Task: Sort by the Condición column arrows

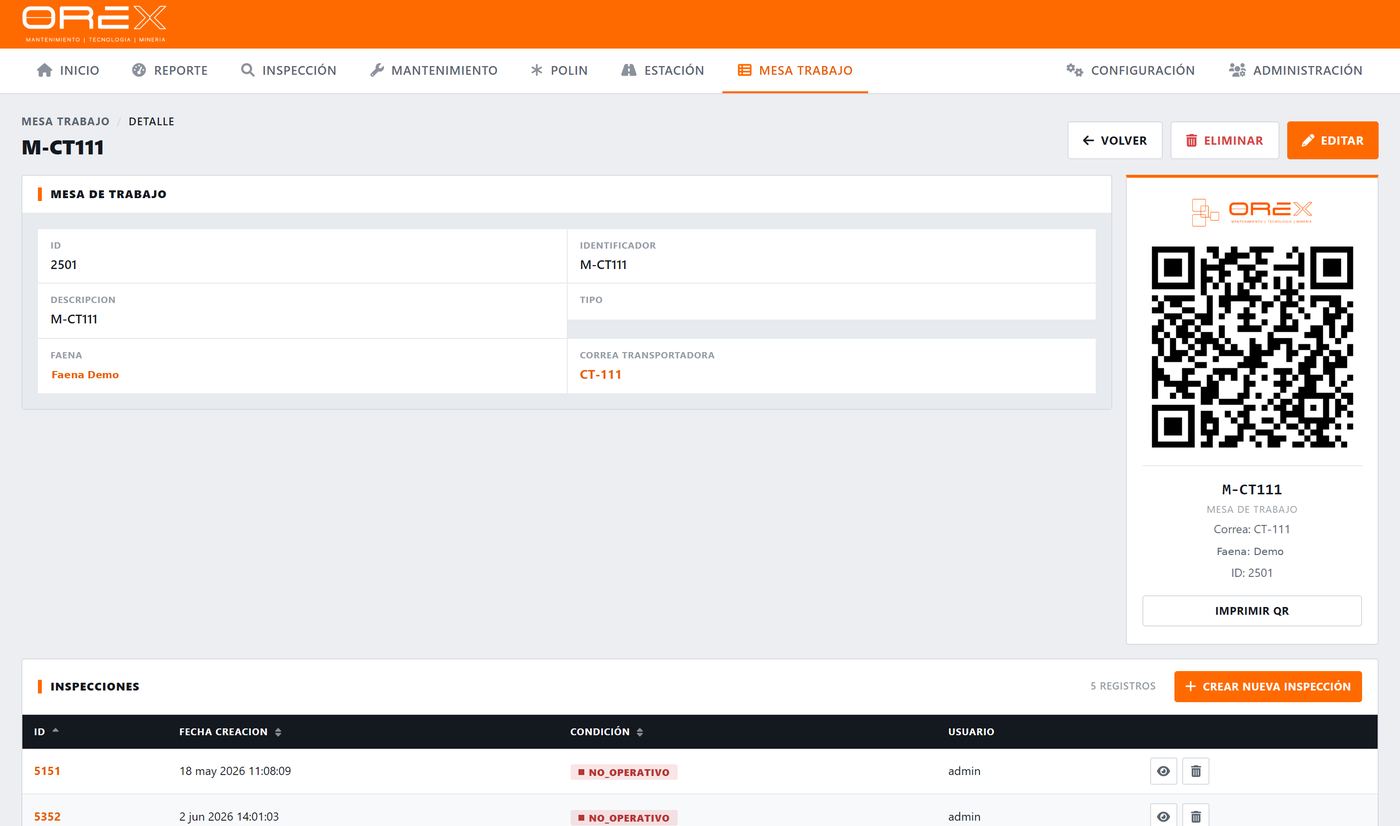Action: pos(640,732)
